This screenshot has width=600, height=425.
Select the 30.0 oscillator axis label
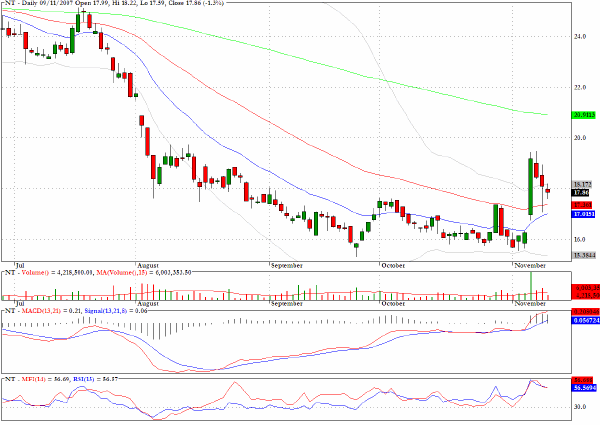click(580, 406)
